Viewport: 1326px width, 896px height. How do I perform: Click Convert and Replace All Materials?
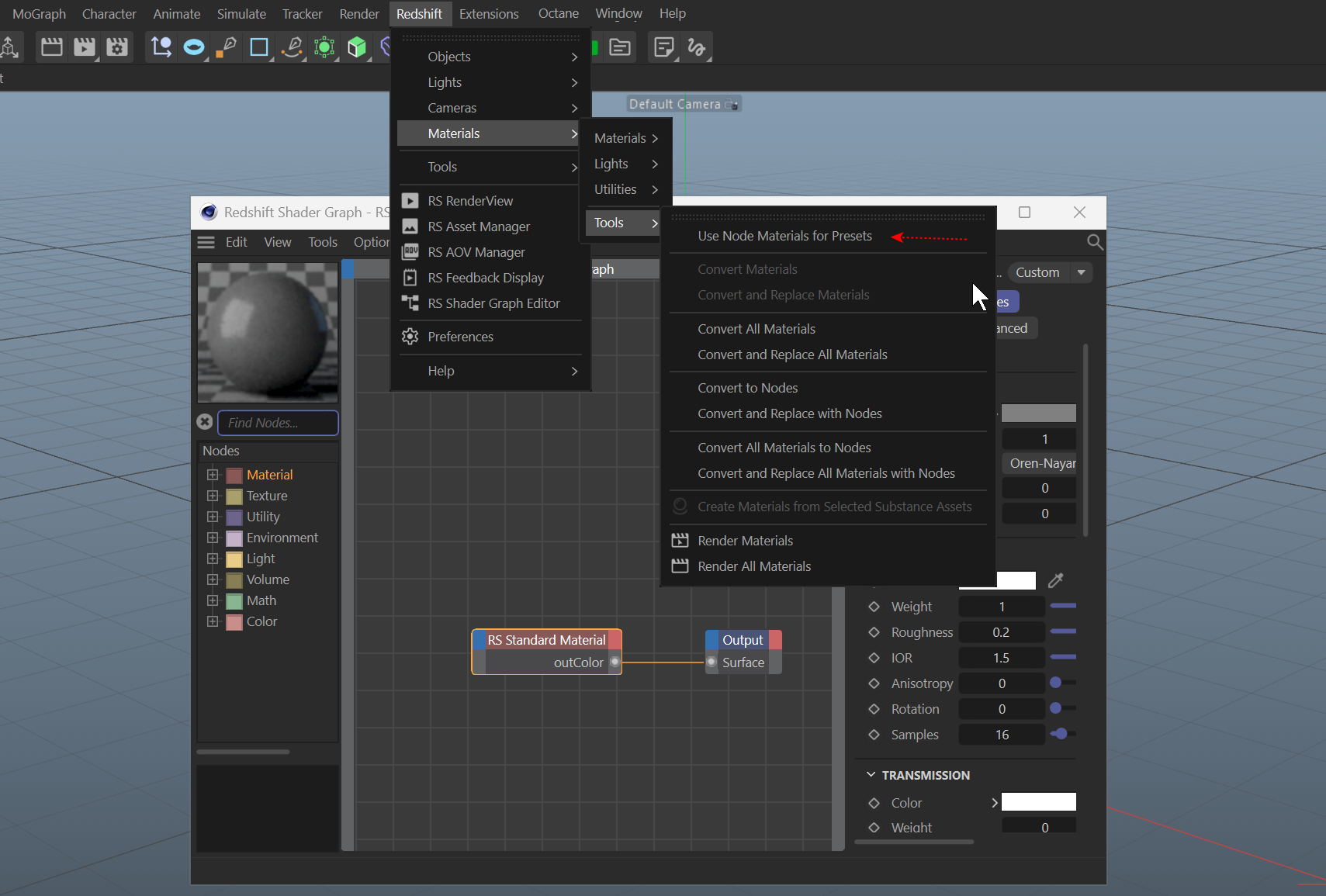pyautogui.click(x=828, y=355)
